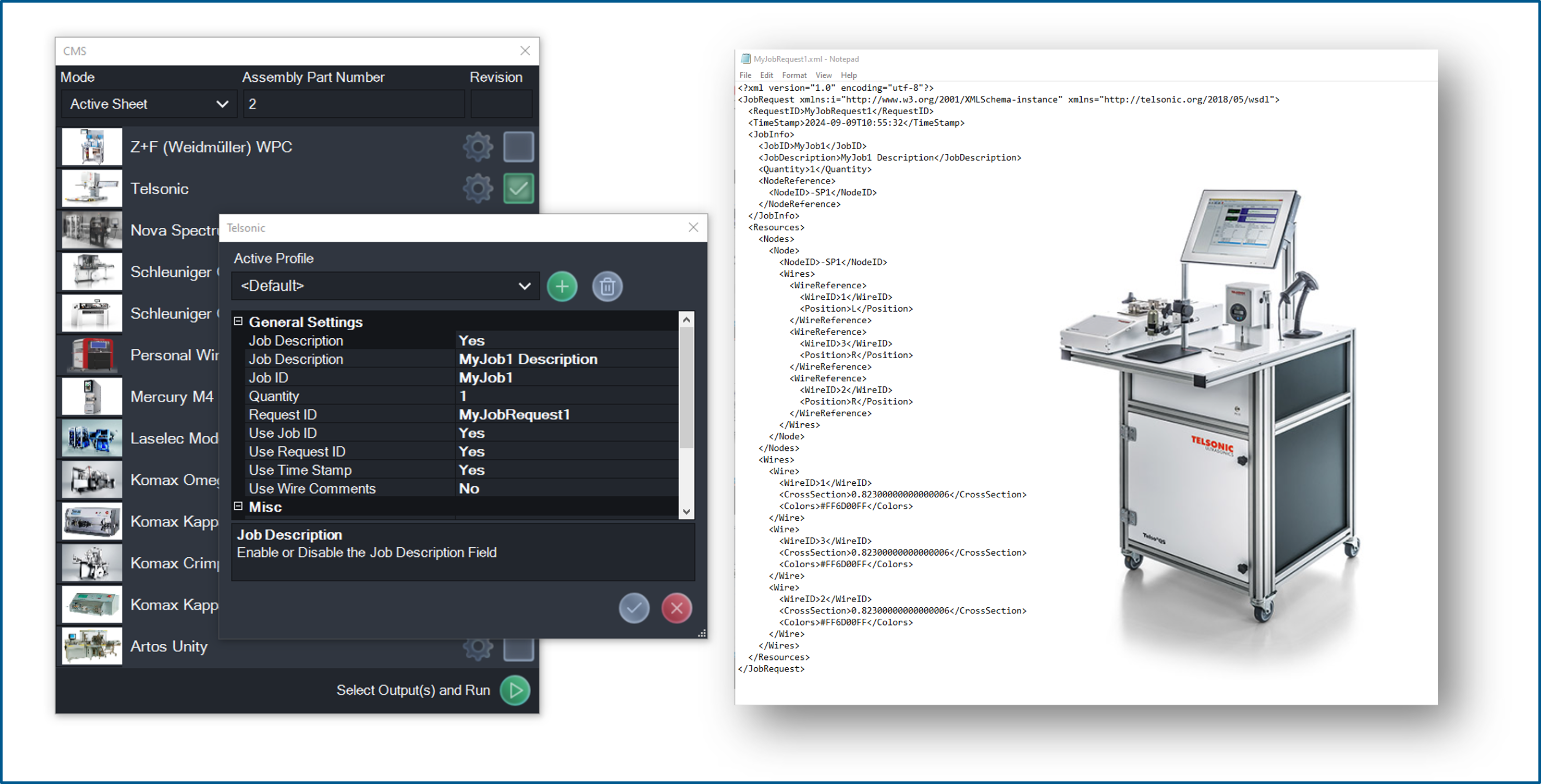Run outputs with the green play button
1541x784 pixels.
click(x=515, y=690)
